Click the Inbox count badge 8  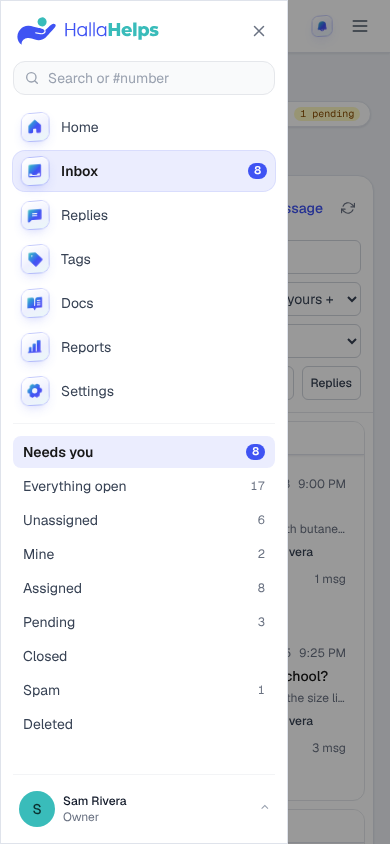pos(257,171)
